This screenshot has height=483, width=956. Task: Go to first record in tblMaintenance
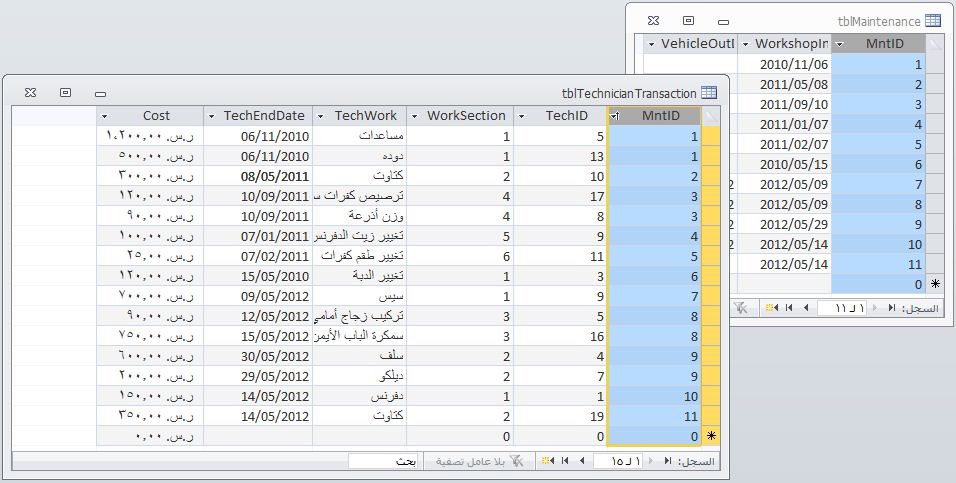(892, 309)
